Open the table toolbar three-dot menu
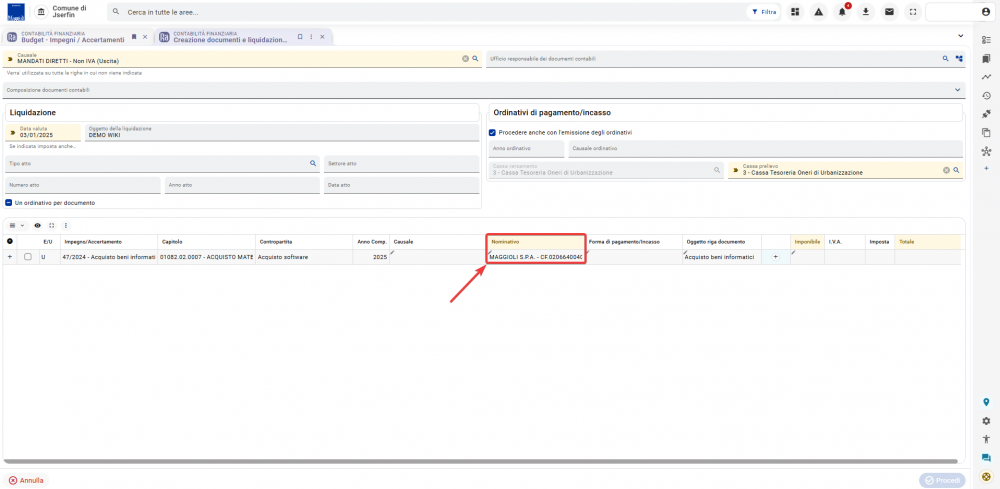This screenshot has height=489, width=1000. 65,226
